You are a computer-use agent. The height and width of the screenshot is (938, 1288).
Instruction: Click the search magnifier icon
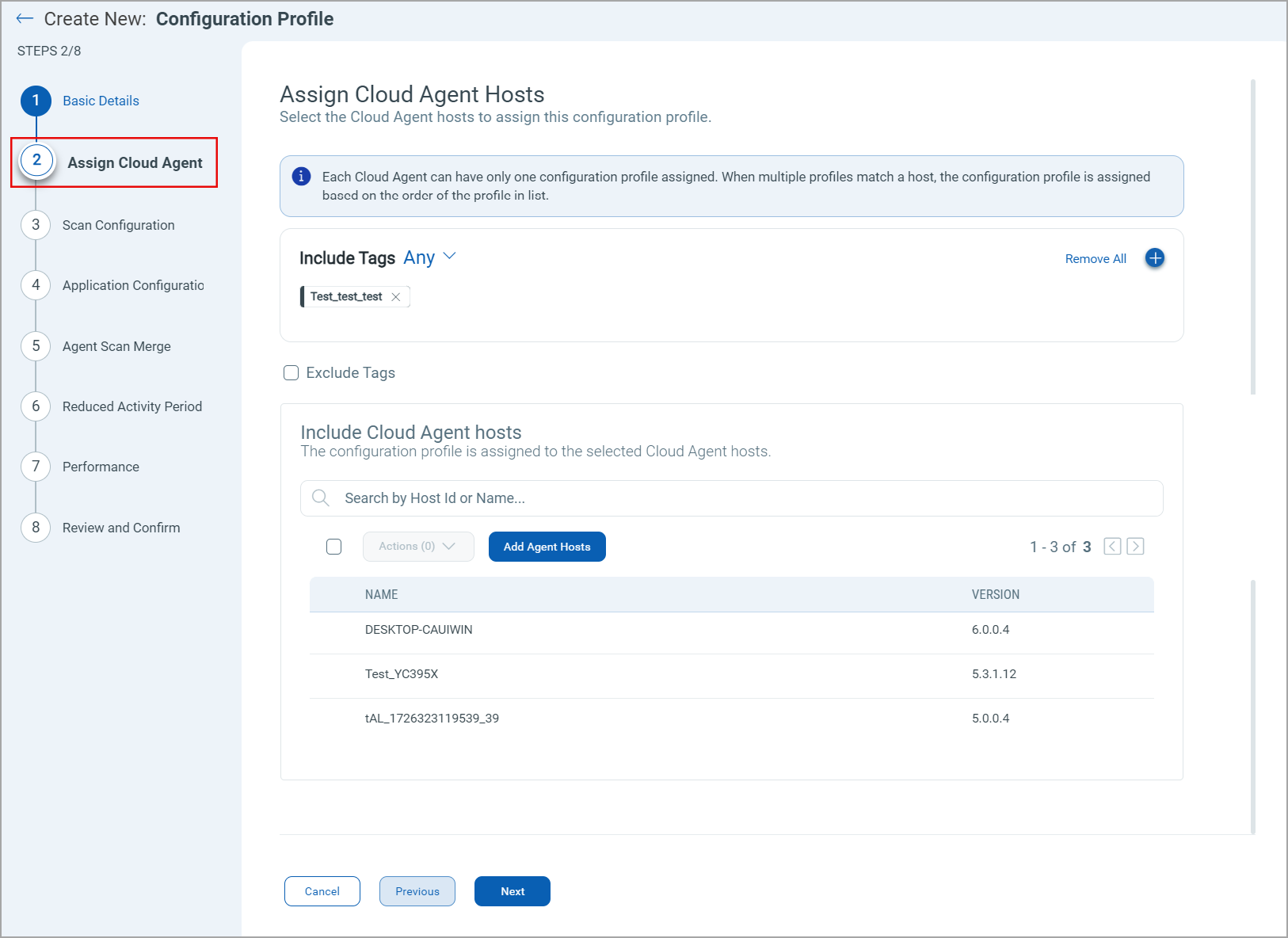321,498
